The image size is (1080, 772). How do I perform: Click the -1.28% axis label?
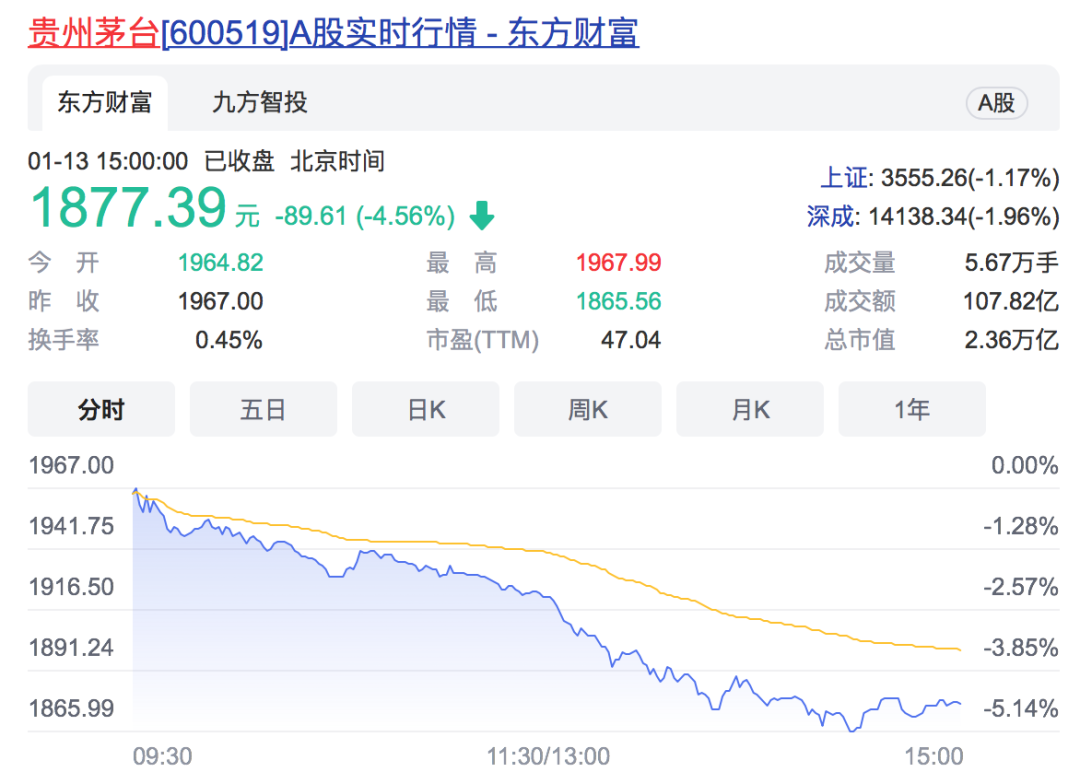click(1020, 526)
